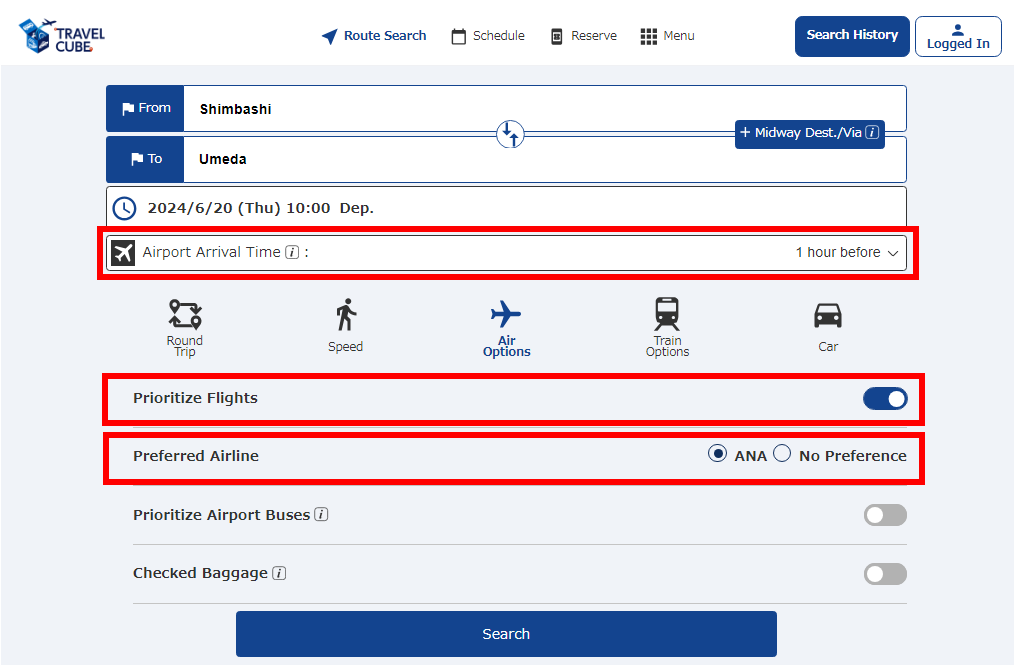This screenshot has height=668, width=1018.
Task: Click the From field showing Shimbashi
Action: pyautogui.click(x=540, y=109)
